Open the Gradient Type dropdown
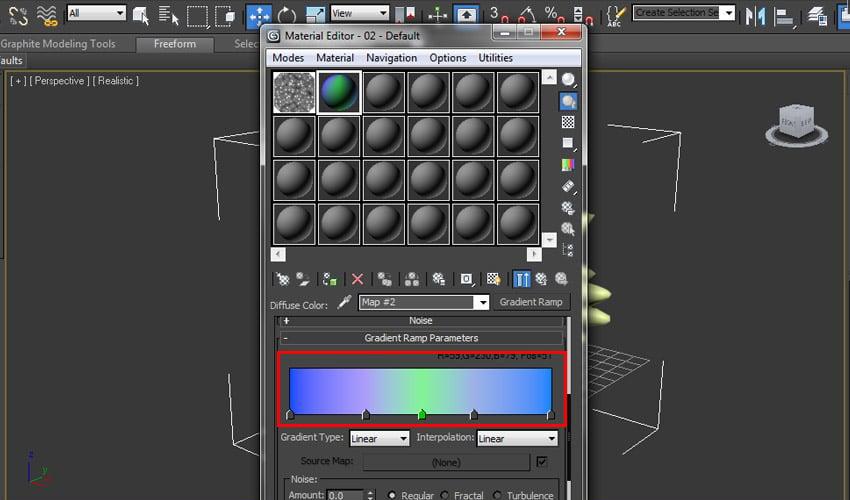The height and width of the screenshot is (500, 850). point(379,438)
